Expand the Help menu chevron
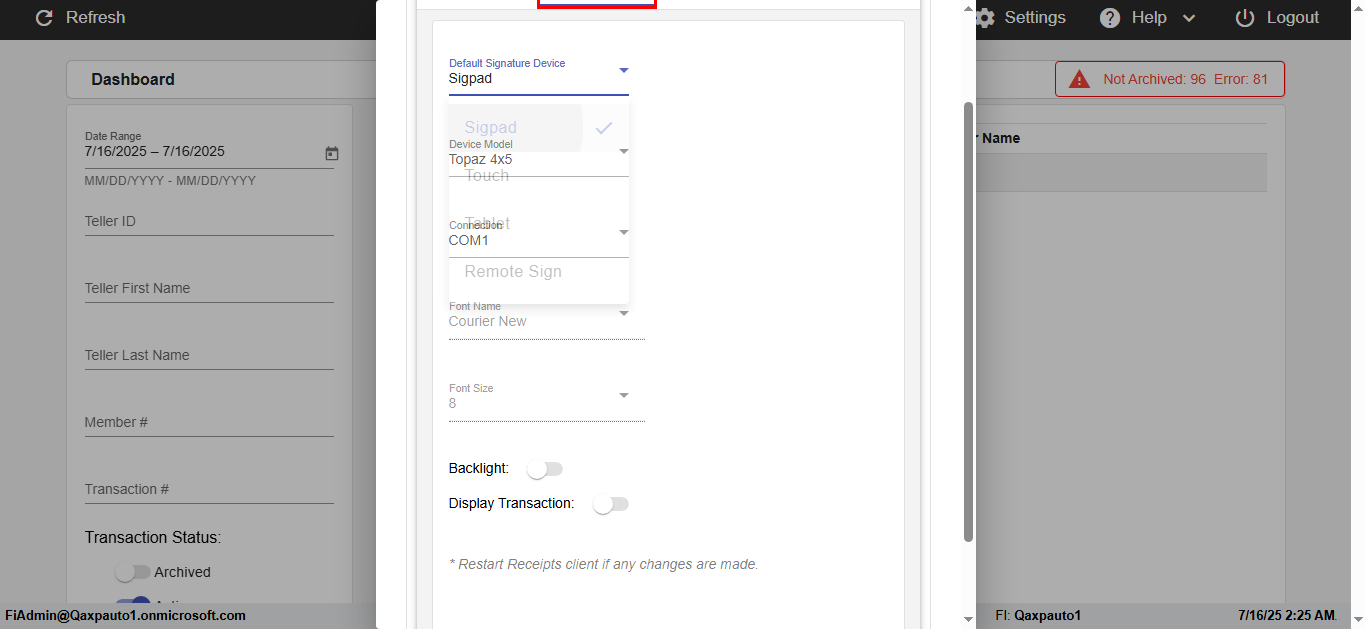This screenshot has width=1366, height=629. (x=1189, y=18)
